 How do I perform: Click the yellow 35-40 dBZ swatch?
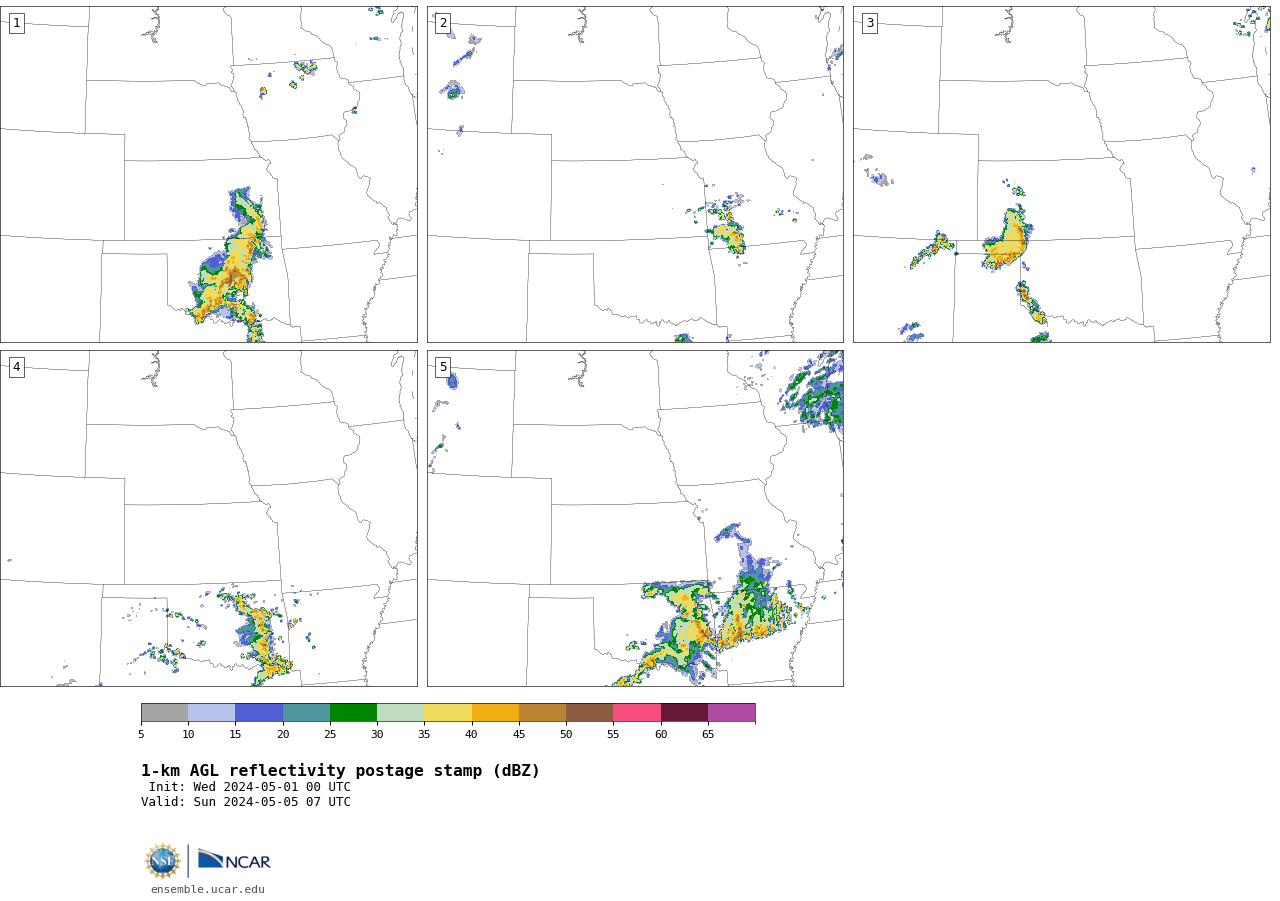tap(448, 713)
